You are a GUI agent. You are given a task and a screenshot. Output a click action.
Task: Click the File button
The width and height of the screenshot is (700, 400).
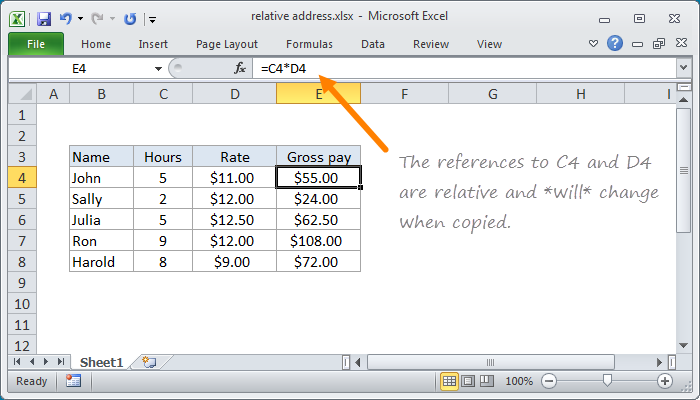click(35, 44)
